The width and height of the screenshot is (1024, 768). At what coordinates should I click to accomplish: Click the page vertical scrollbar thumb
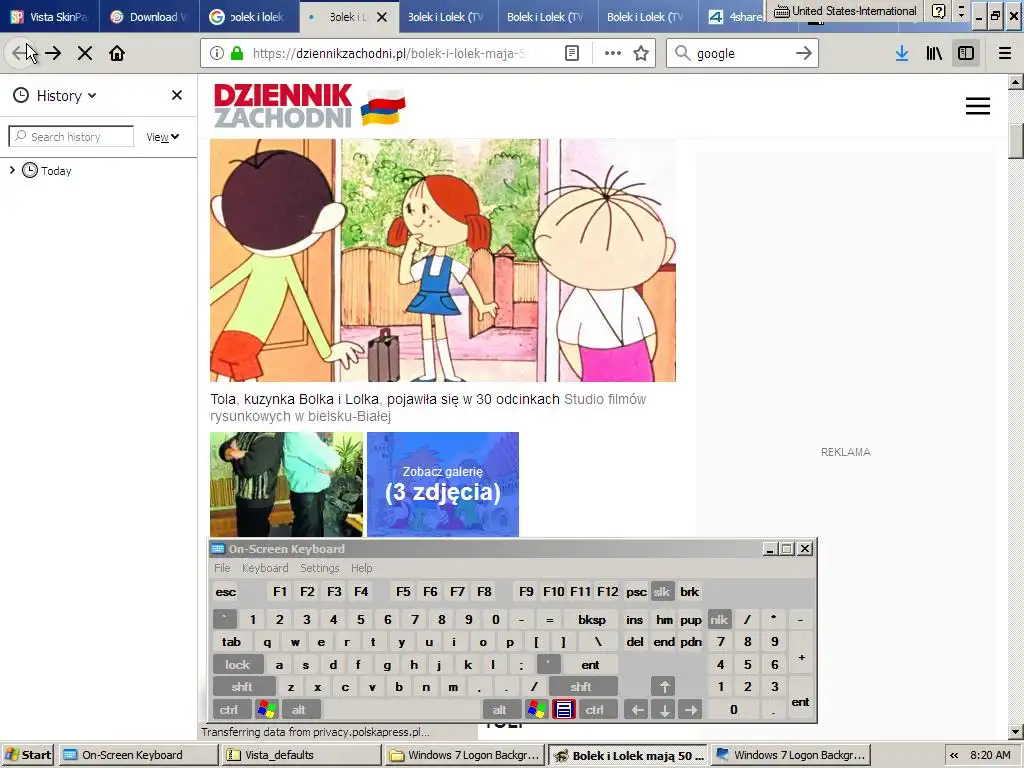click(x=1016, y=140)
